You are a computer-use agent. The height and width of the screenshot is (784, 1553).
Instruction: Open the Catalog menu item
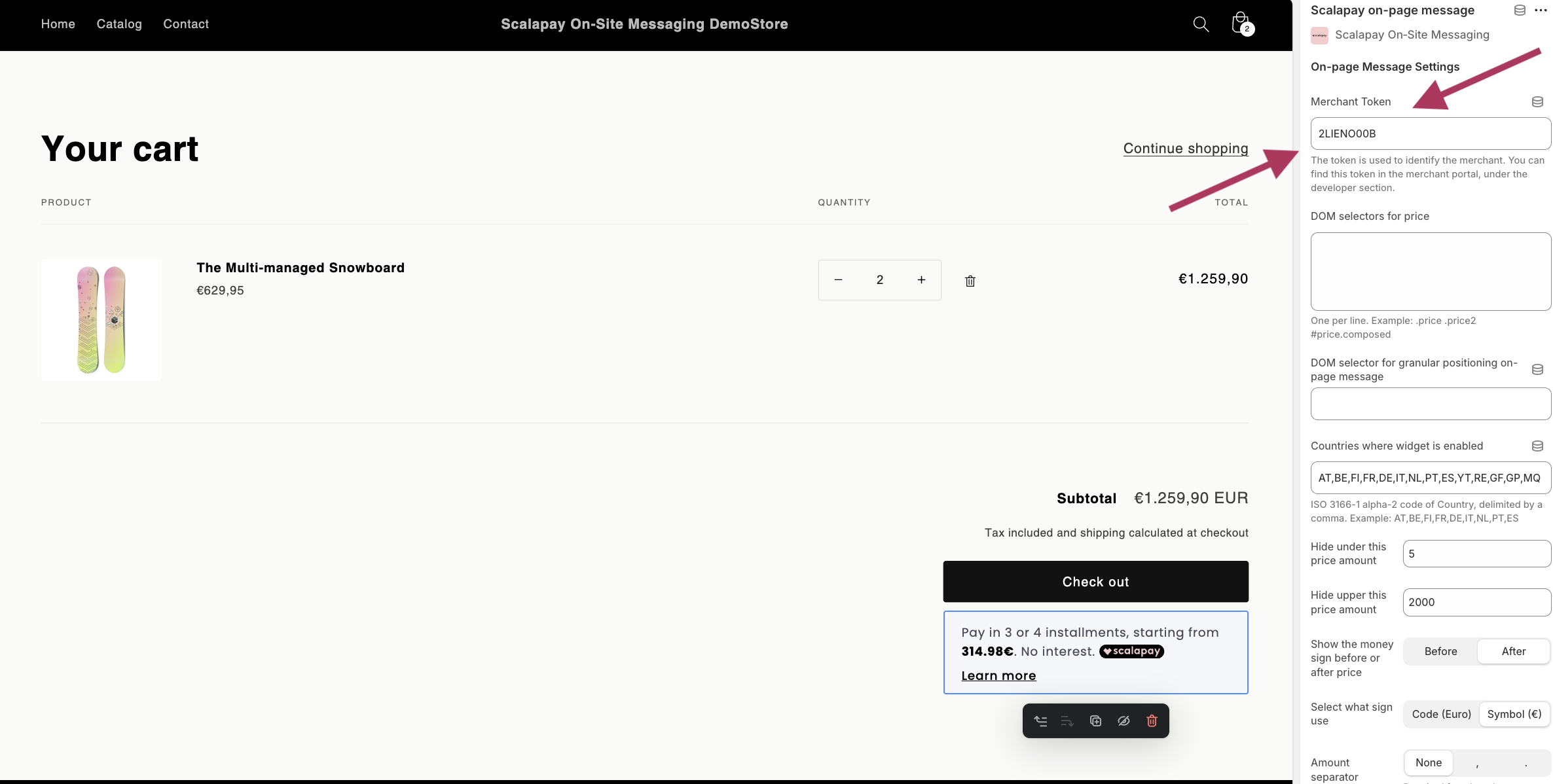pos(119,24)
